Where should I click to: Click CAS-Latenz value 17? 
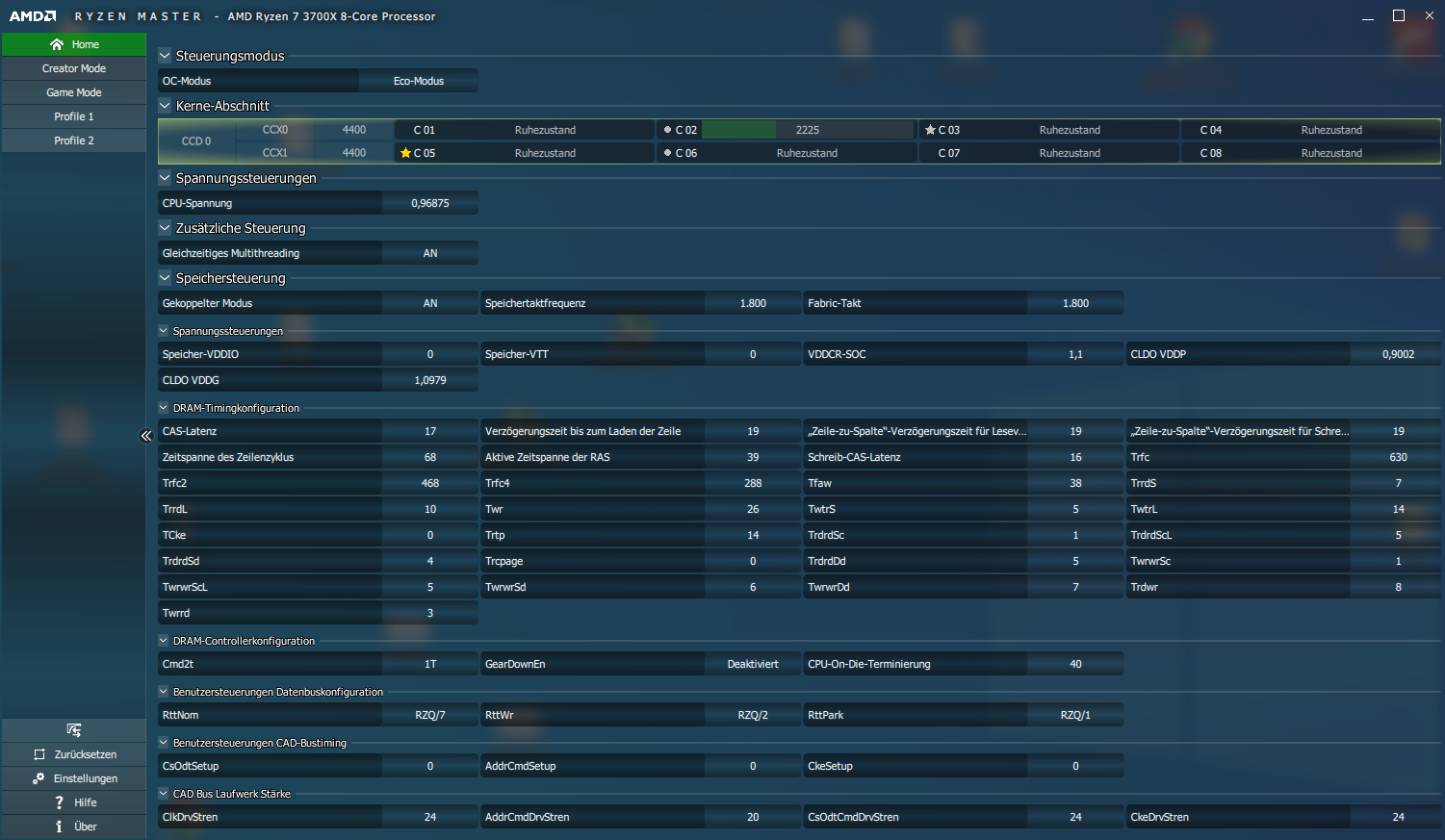430,431
